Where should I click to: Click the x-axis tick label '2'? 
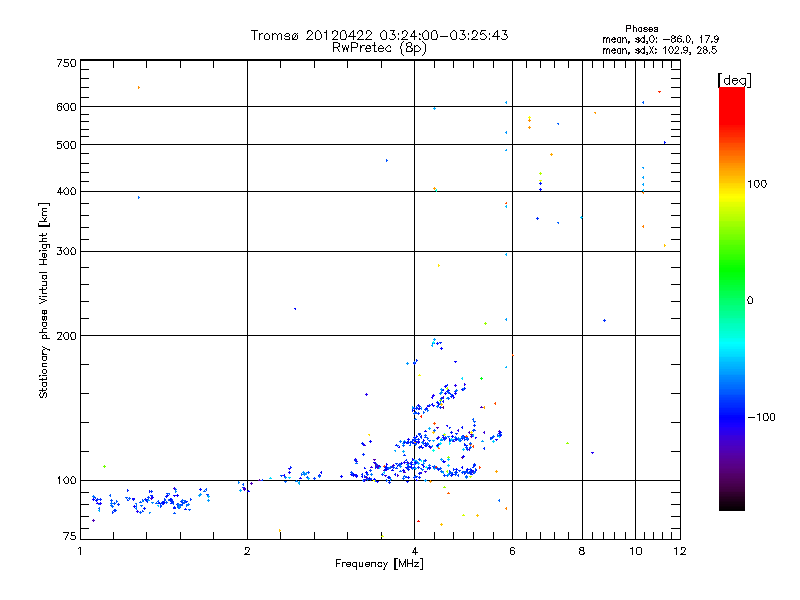[247, 551]
